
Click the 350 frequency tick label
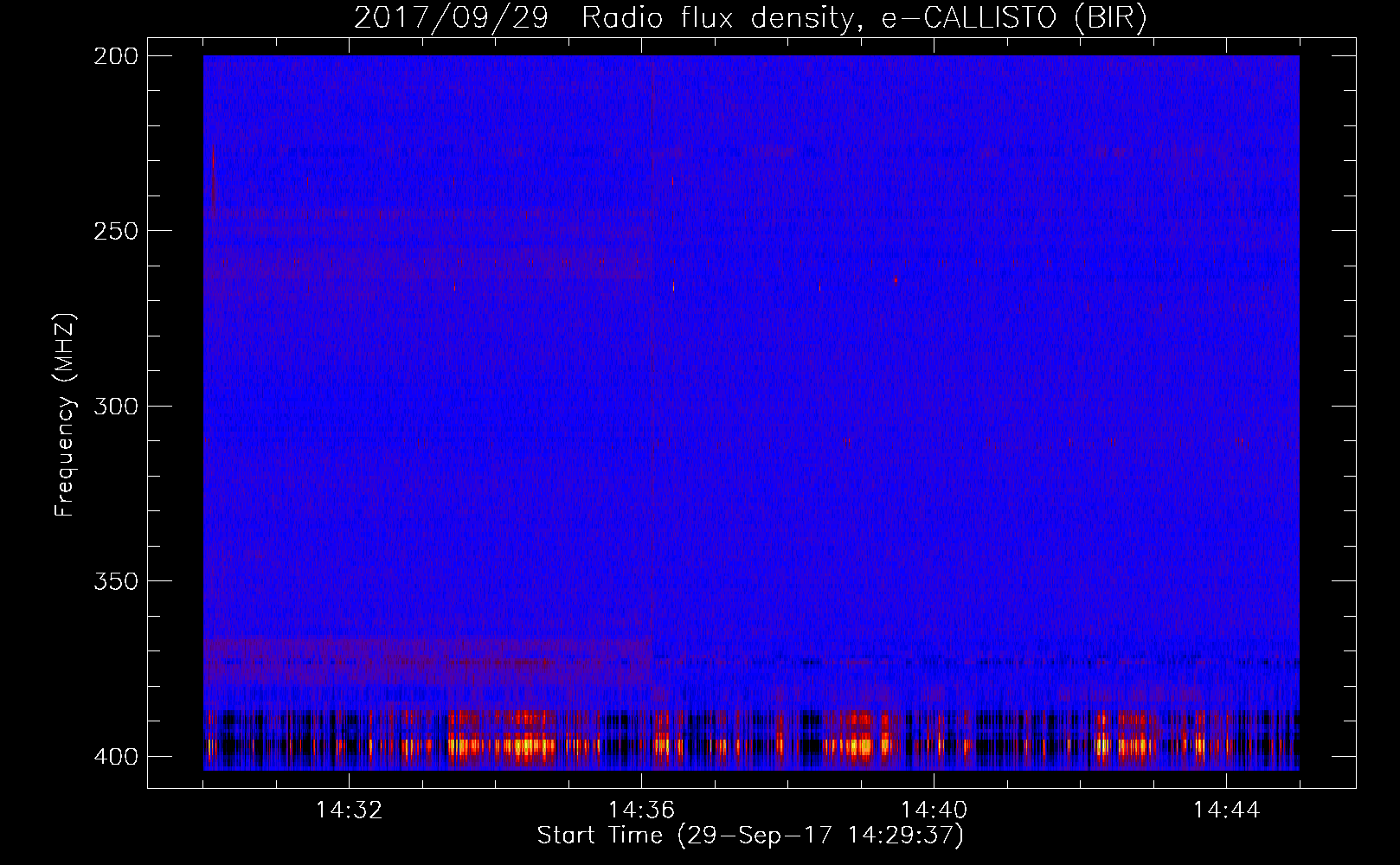tap(115, 581)
